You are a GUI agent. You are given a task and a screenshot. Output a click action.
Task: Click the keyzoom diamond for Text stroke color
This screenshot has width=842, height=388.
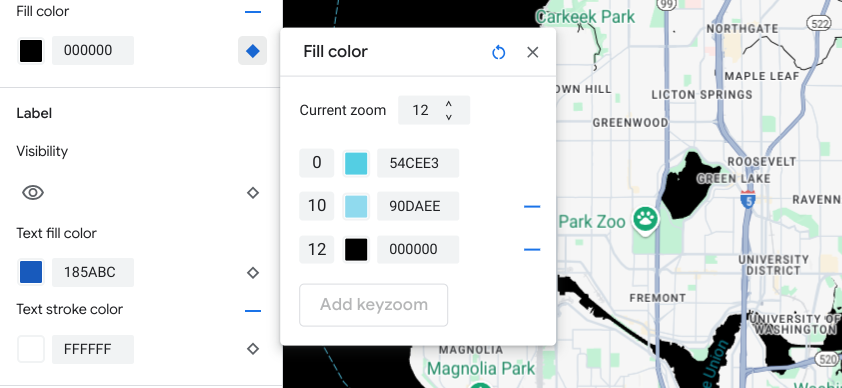point(253,349)
